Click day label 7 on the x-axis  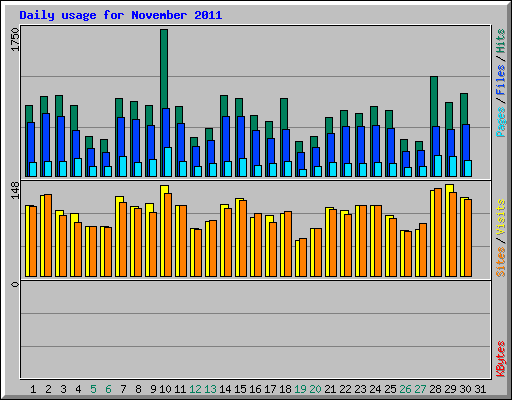pyautogui.click(x=123, y=389)
